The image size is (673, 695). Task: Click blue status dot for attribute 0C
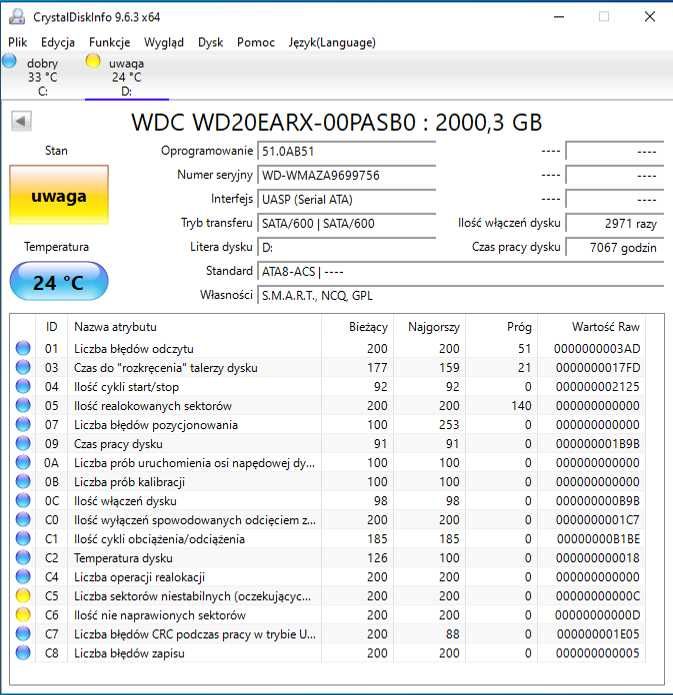tap(23, 501)
